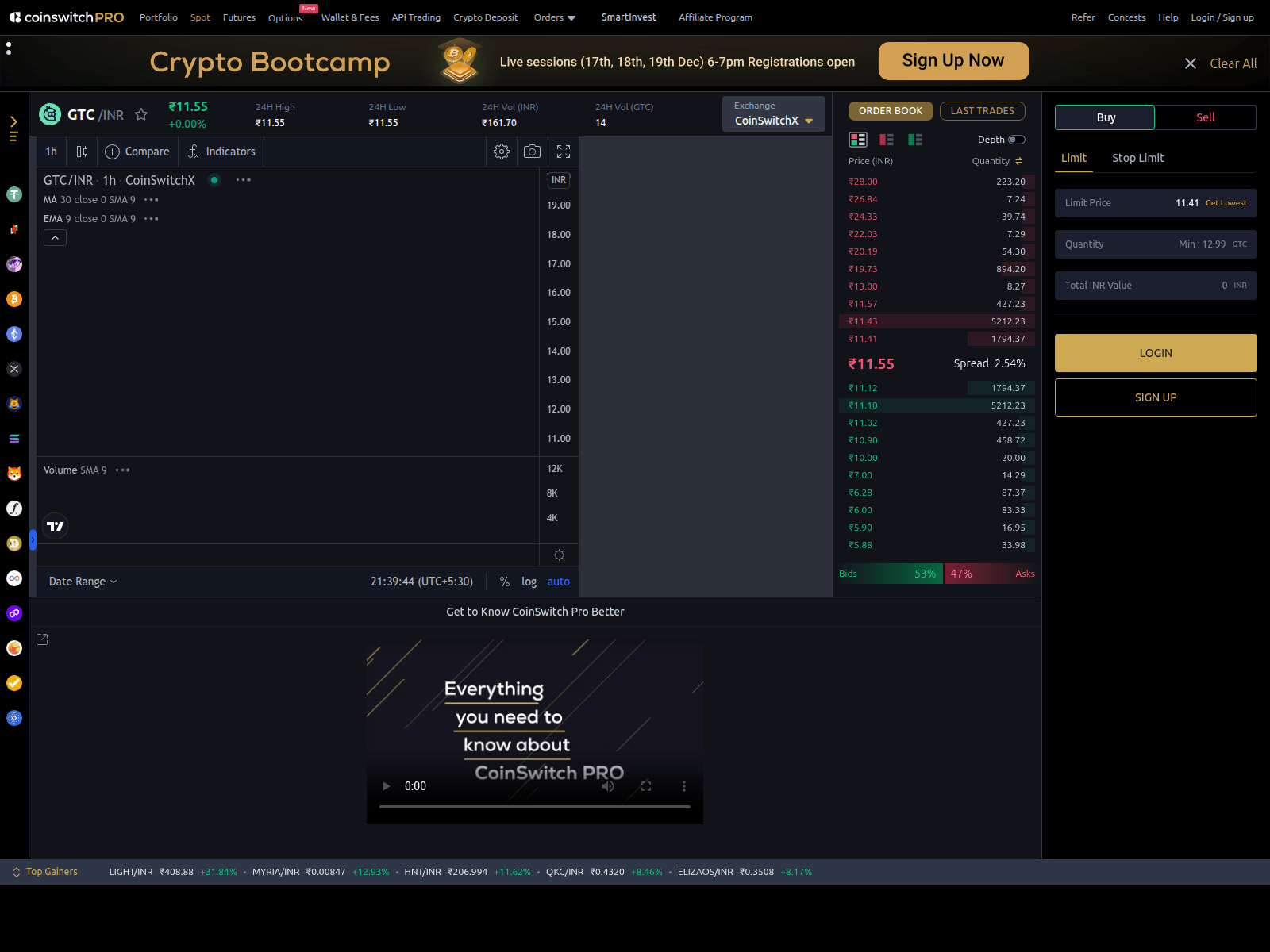Show both bids and asks view
Image resolution: width=1270 pixels, height=952 pixels.
click(858, 140)
